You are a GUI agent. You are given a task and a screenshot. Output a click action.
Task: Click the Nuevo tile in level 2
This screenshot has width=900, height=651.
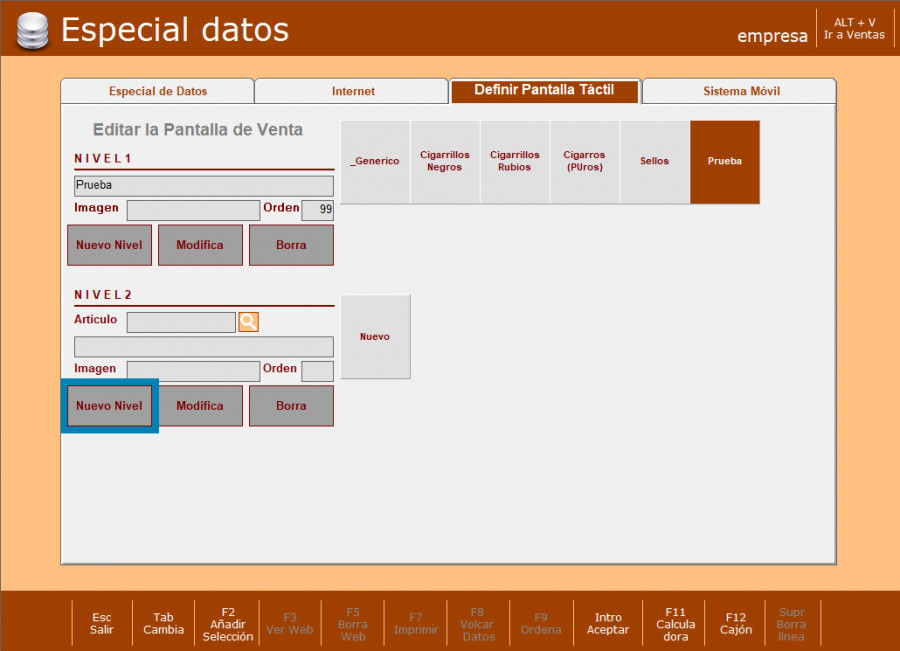[375, 337]
